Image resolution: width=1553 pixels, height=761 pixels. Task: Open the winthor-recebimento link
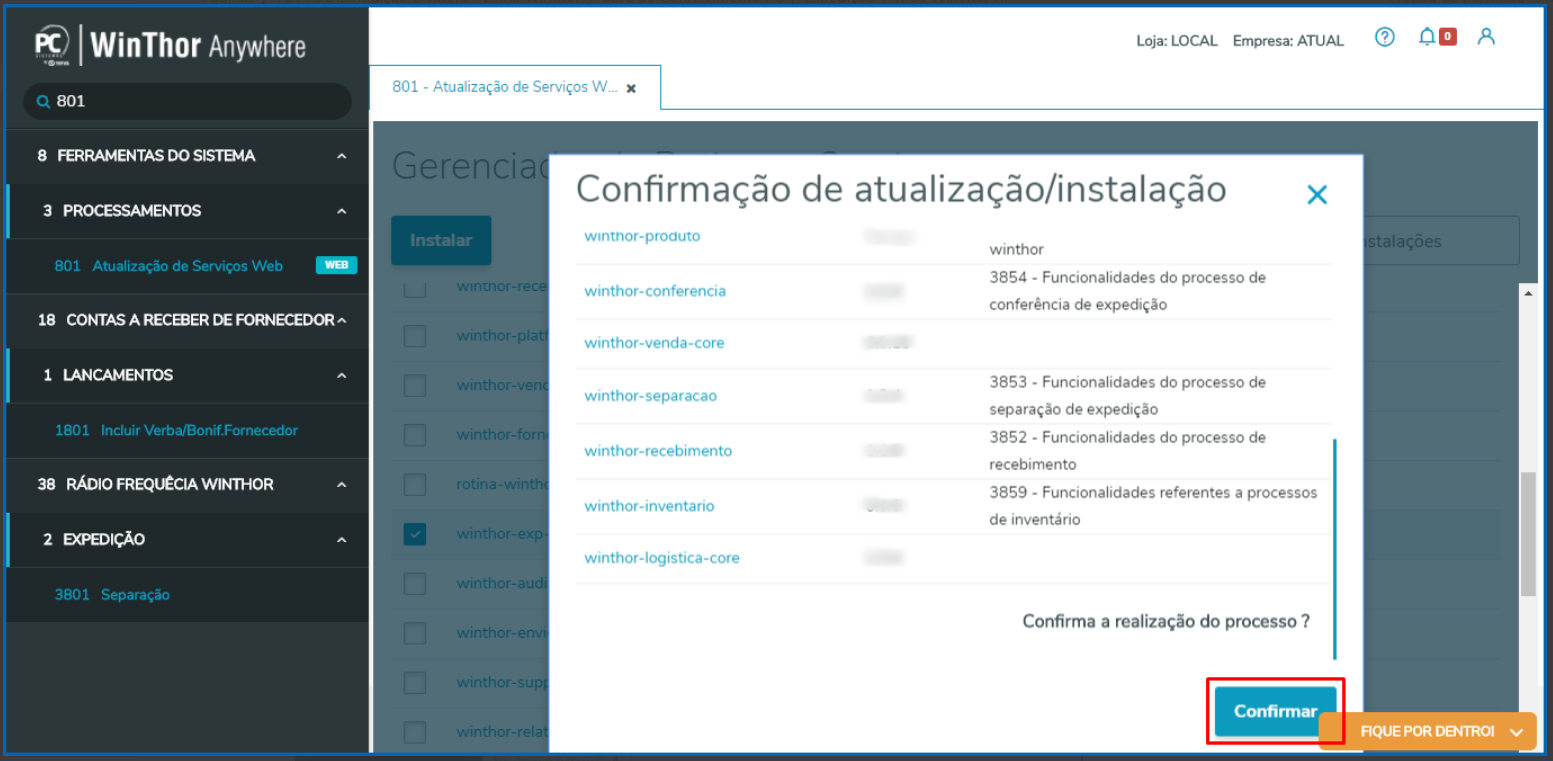point(658,451)
